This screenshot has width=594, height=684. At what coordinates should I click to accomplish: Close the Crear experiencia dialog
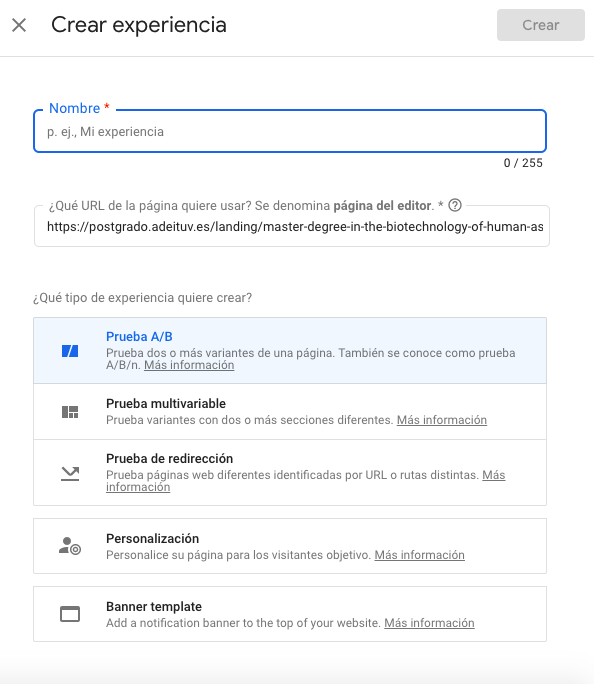tap(19, 25)
